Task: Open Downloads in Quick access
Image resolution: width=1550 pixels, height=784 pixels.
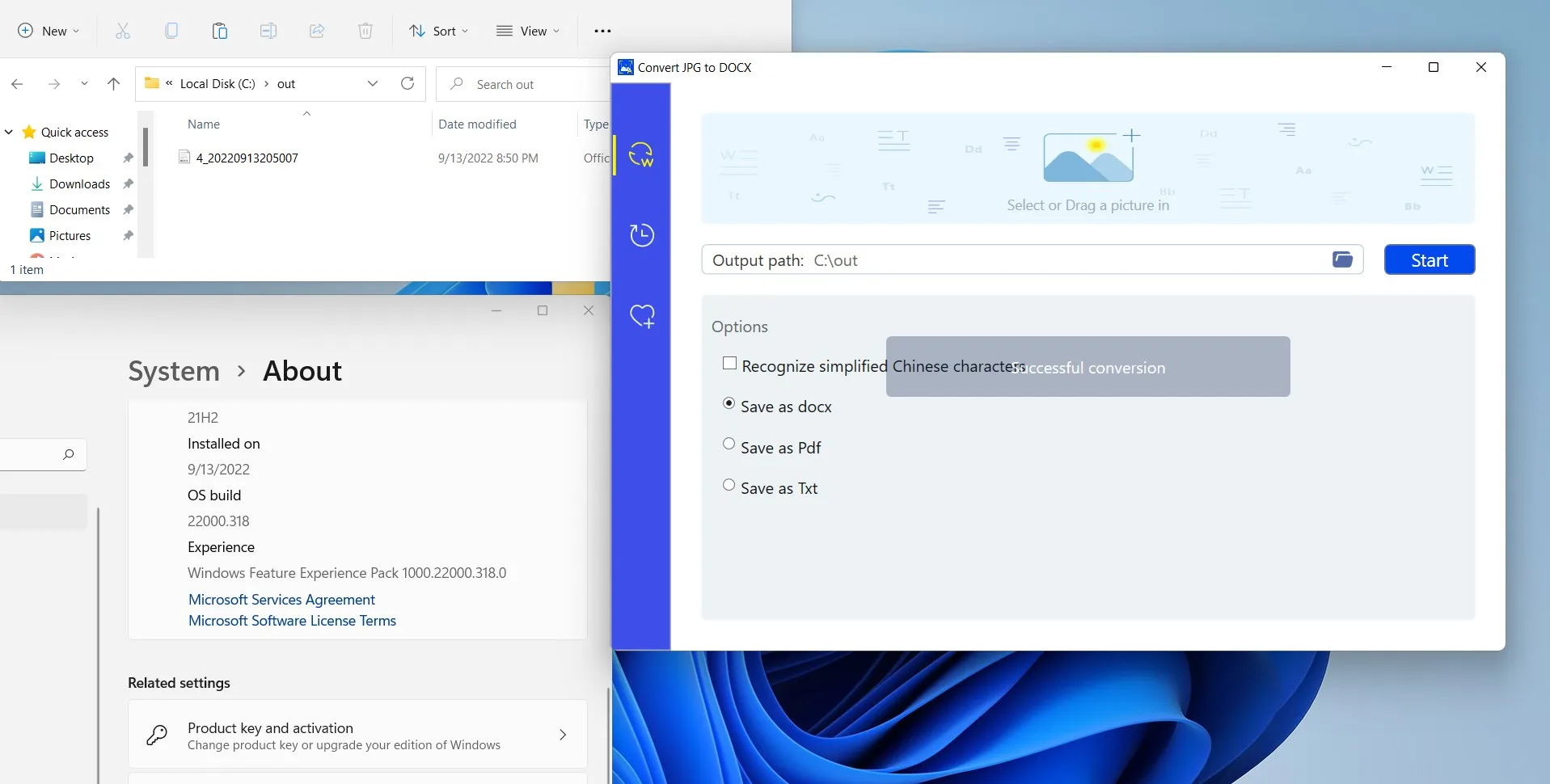Action: pos(79,184)
